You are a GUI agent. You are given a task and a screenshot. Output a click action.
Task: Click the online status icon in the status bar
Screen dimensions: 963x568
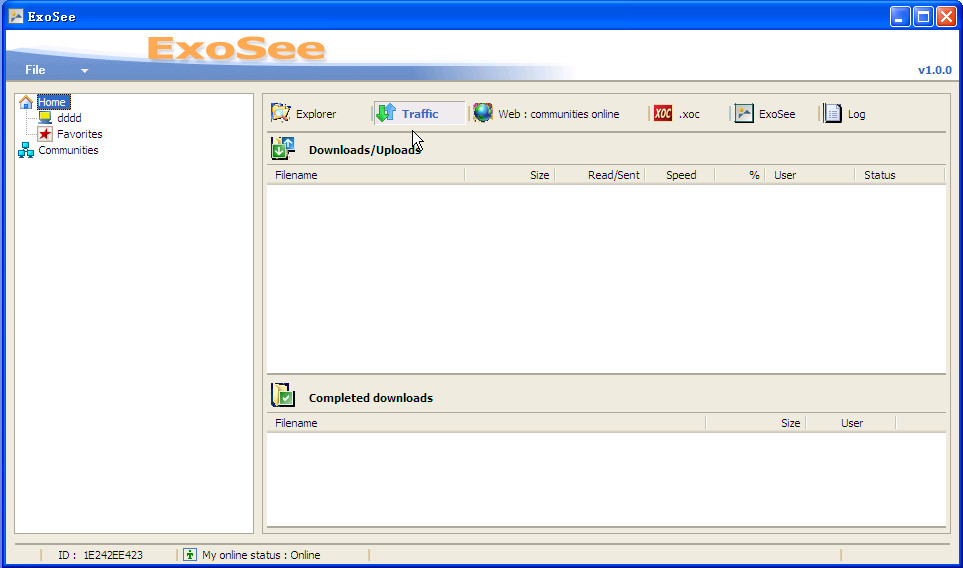(x=190, y=554)
